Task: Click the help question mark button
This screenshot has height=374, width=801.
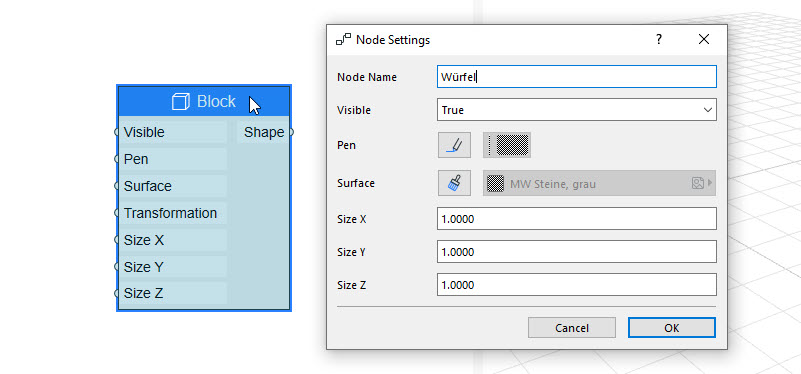Action: point(659,39)
